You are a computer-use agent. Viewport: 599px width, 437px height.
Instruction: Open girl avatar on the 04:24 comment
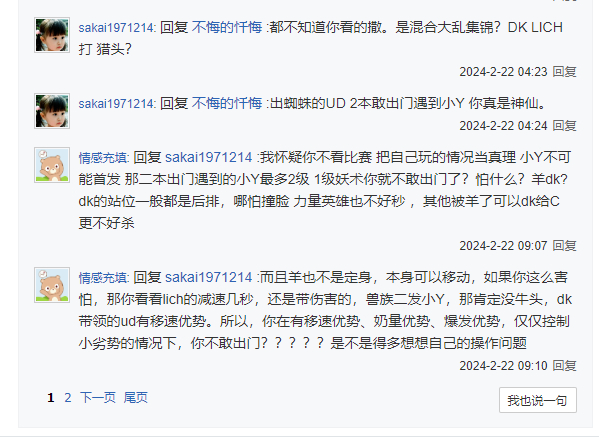52,111
